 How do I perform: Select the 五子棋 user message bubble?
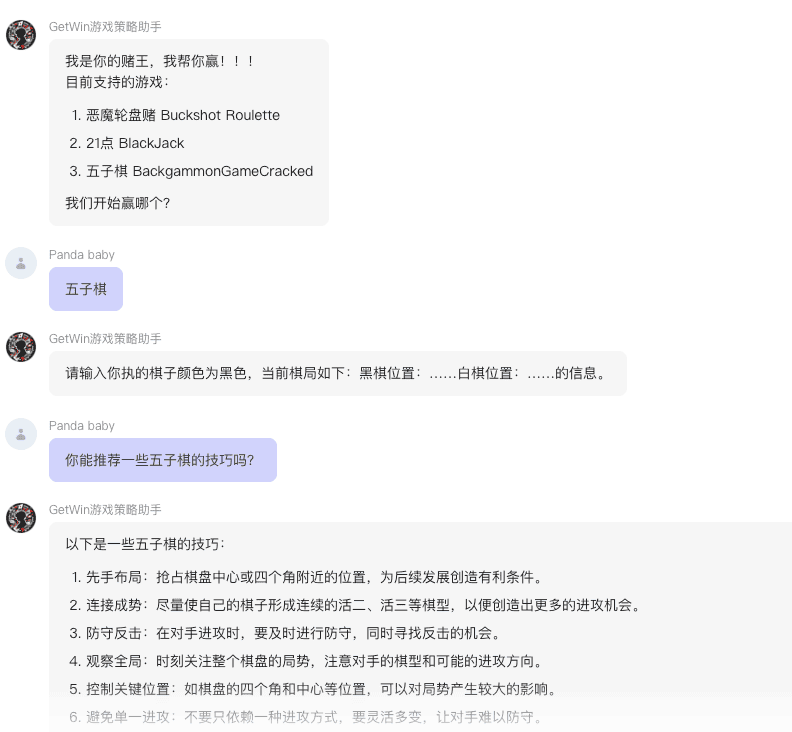(86, 289)
